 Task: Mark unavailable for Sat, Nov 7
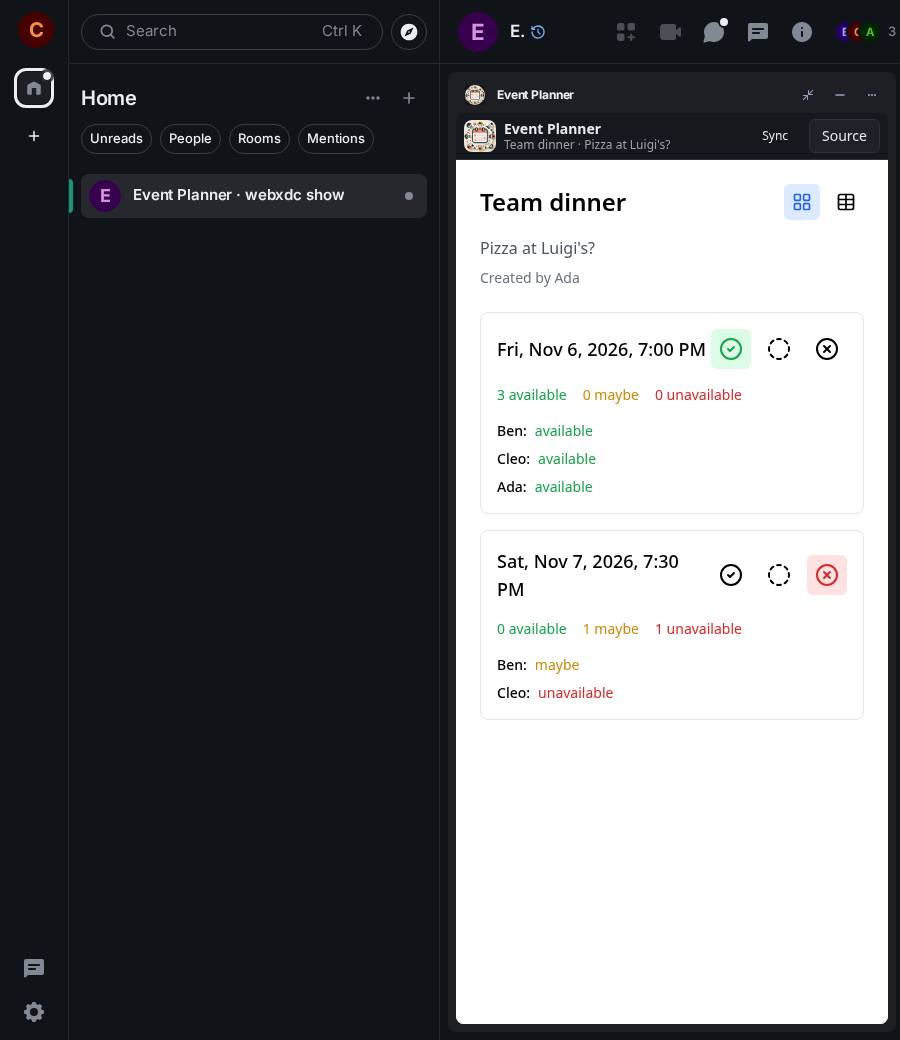tap(826, 575)
